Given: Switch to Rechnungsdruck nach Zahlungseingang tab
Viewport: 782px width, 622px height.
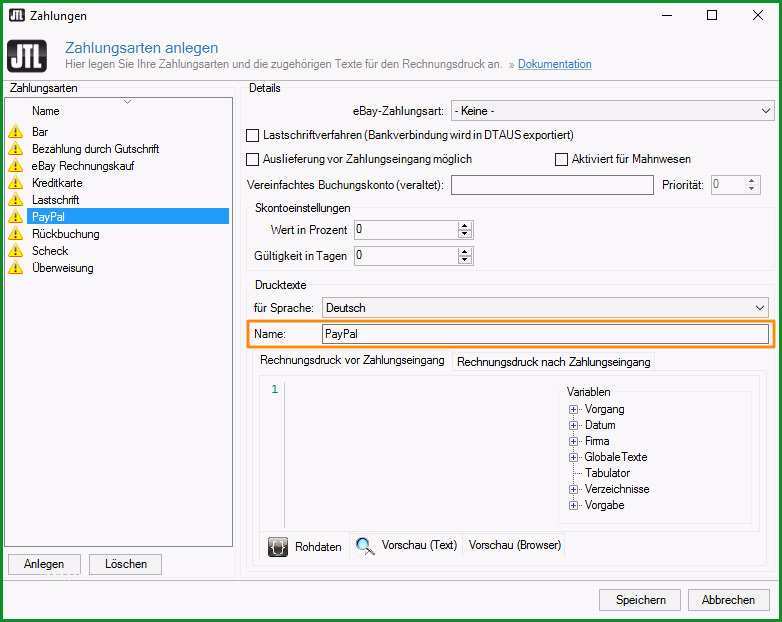Looking at the screenshot, I should click(554, 362).
